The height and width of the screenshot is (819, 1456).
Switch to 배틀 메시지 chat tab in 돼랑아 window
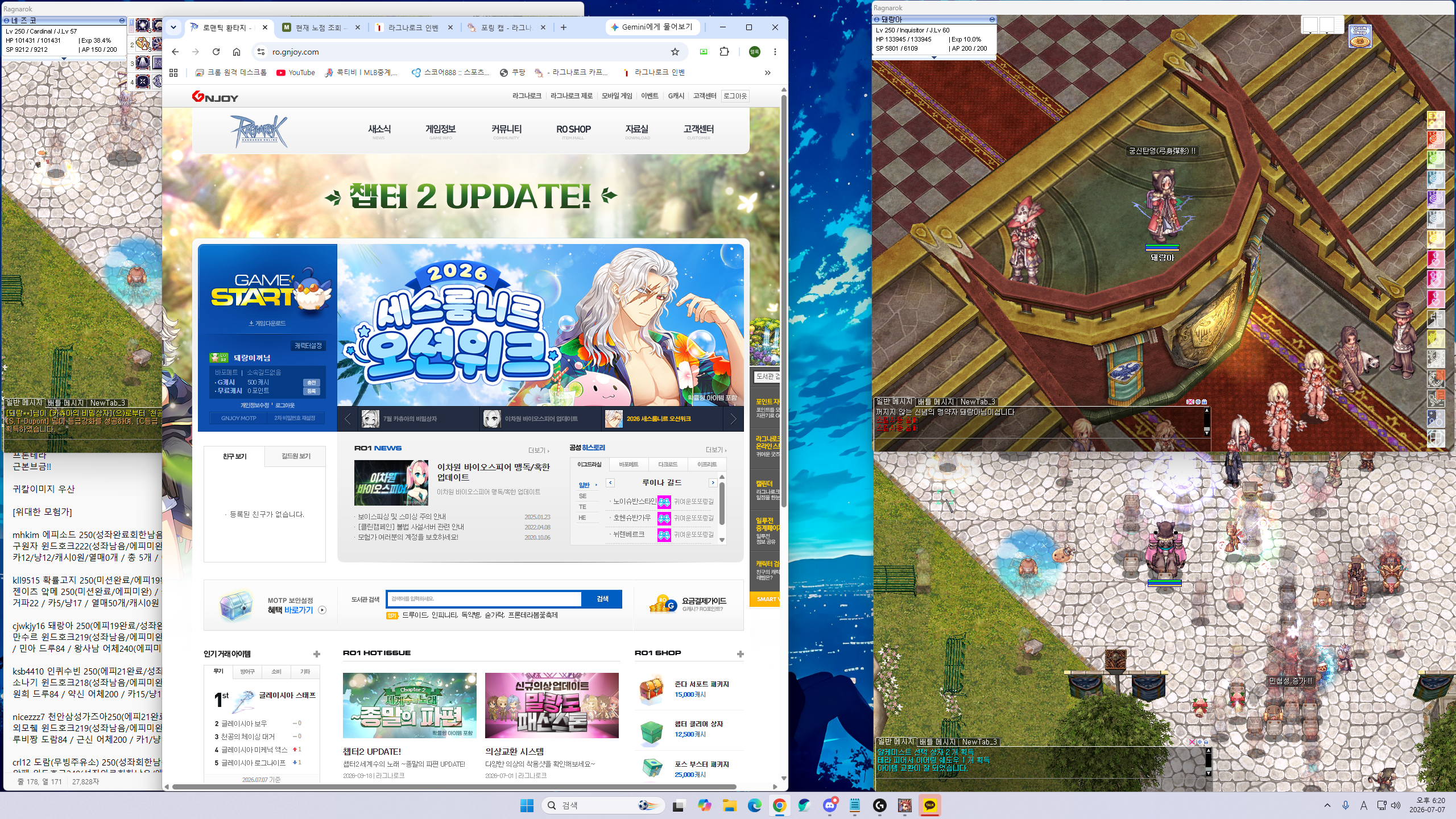936,402
